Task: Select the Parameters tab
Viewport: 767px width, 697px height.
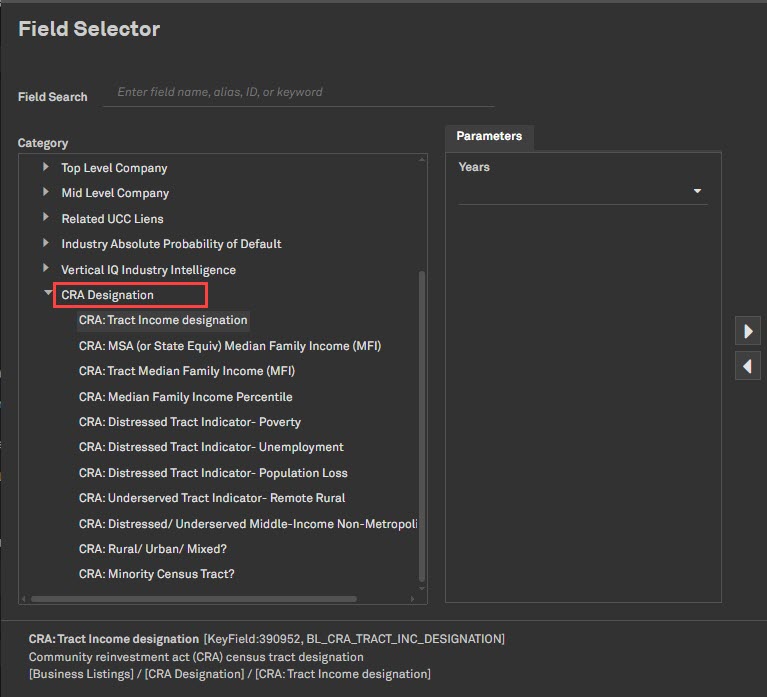Action: [489, 137]
